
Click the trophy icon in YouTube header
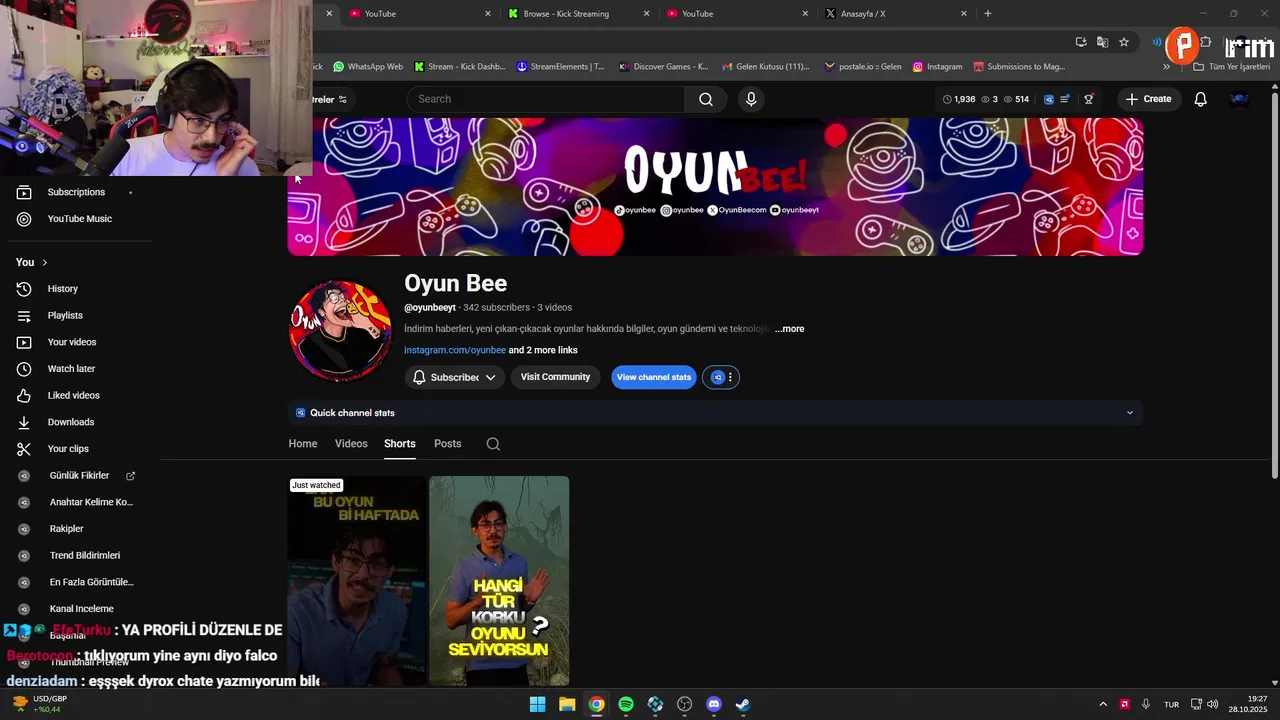1089,99
